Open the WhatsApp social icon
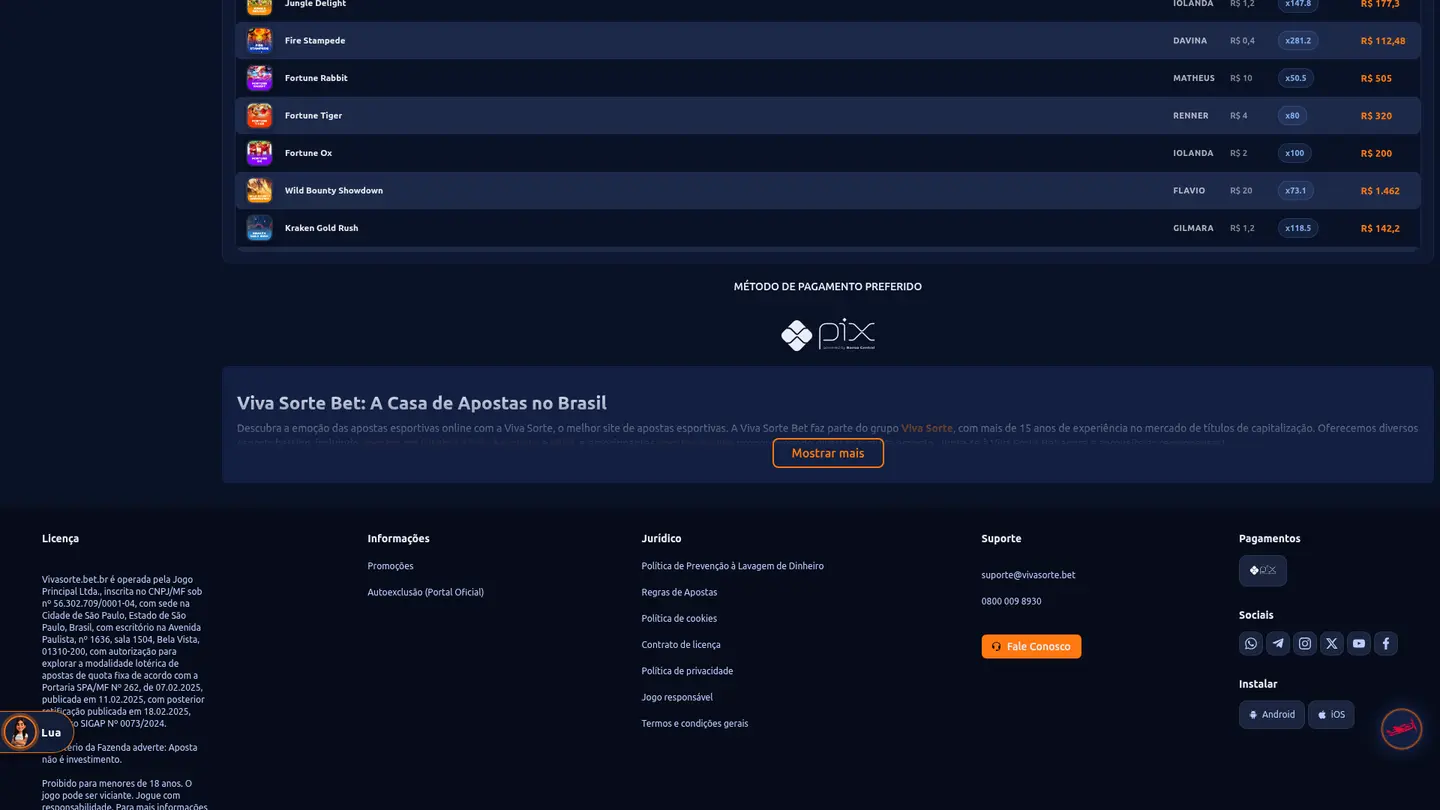 click(x=1251, y=644)
